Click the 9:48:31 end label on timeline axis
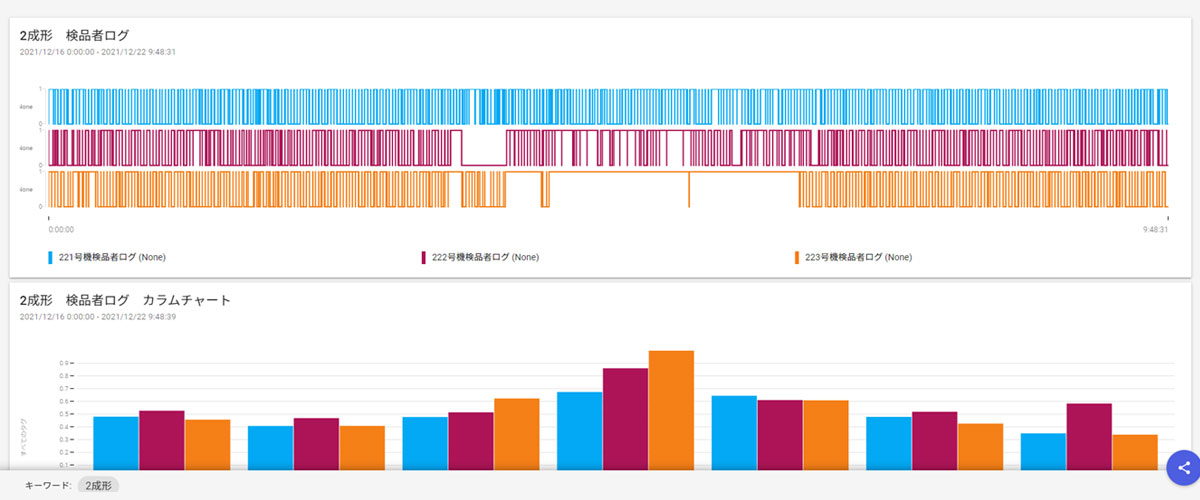Viewport: 1200px width, 500px height. (1155, 229)
